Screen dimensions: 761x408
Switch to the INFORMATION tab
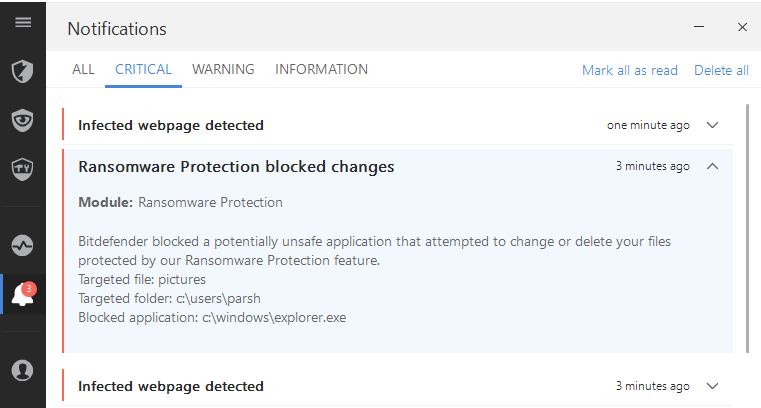tap(321, 70)
